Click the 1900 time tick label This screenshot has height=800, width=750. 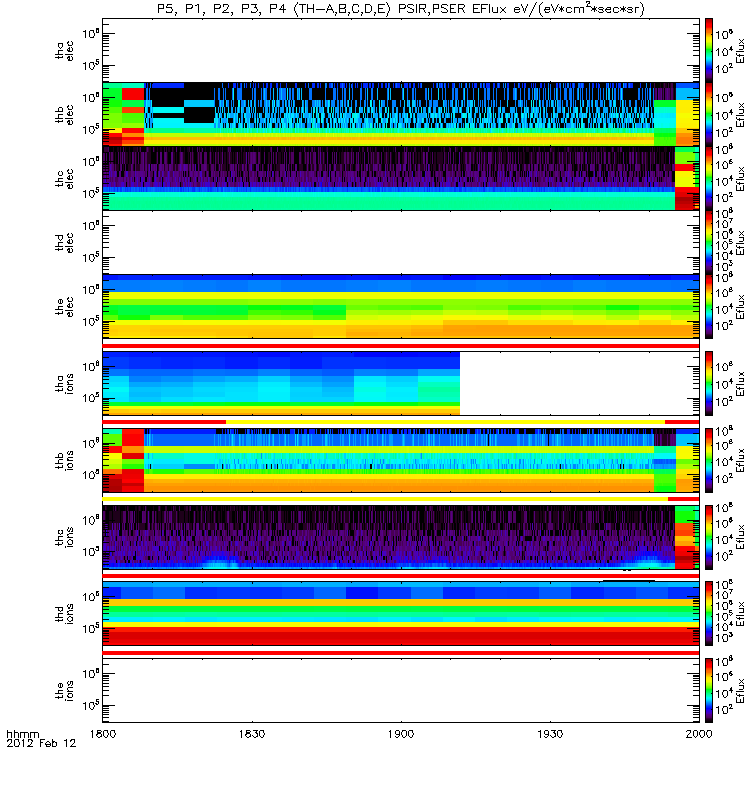click(x=401, y=734)
